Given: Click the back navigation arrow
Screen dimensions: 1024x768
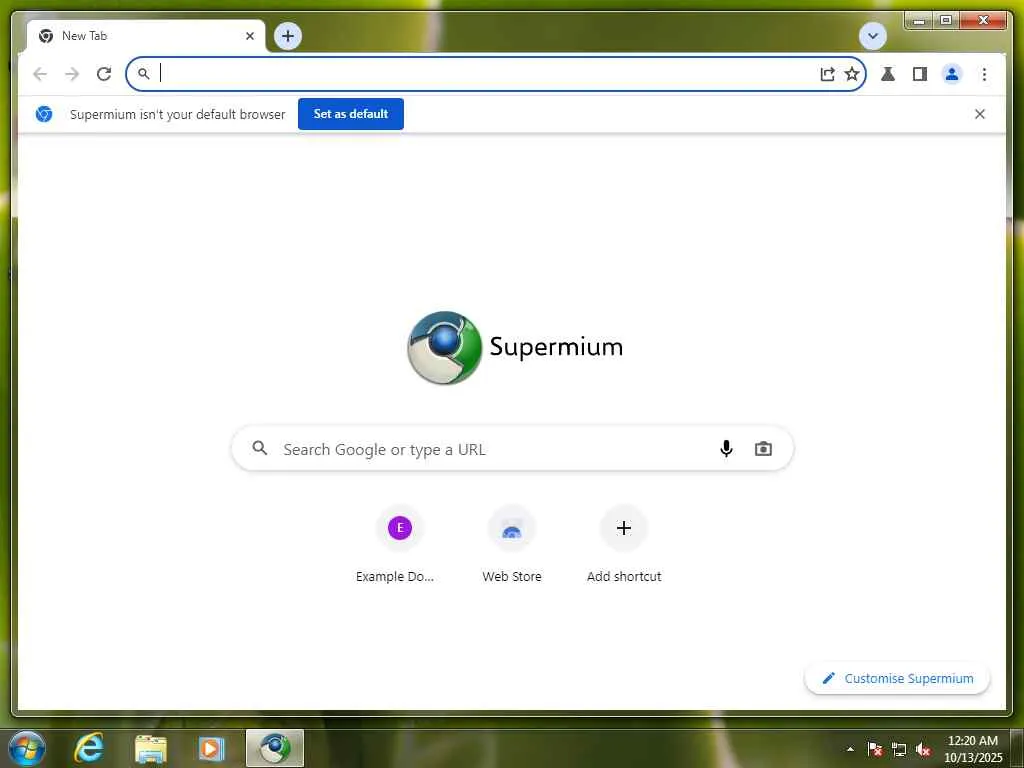Looking at the screenshot, I should tap(40, 74).
